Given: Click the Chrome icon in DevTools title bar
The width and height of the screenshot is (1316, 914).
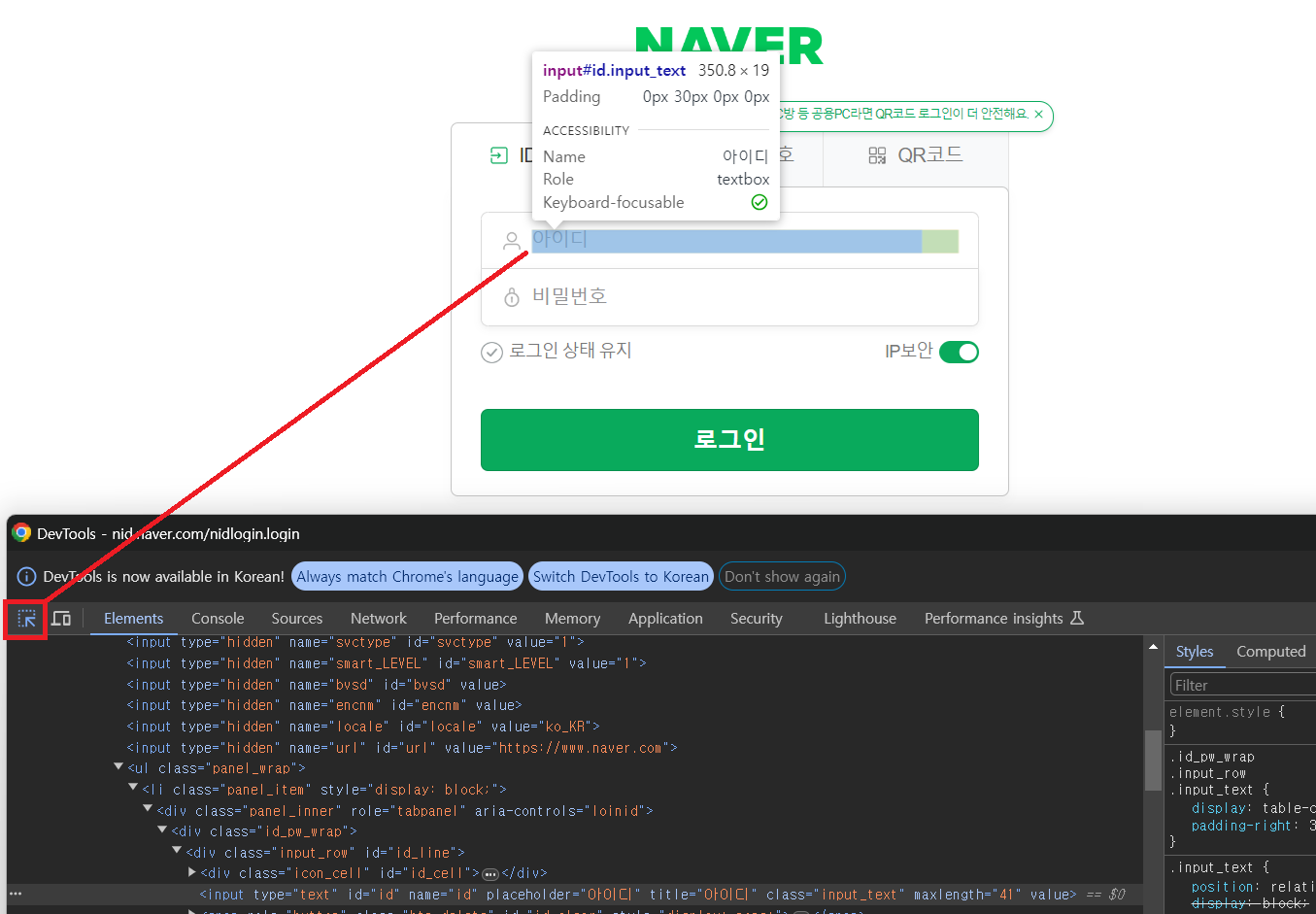Looking at the screenshot, I should [21, 533].
